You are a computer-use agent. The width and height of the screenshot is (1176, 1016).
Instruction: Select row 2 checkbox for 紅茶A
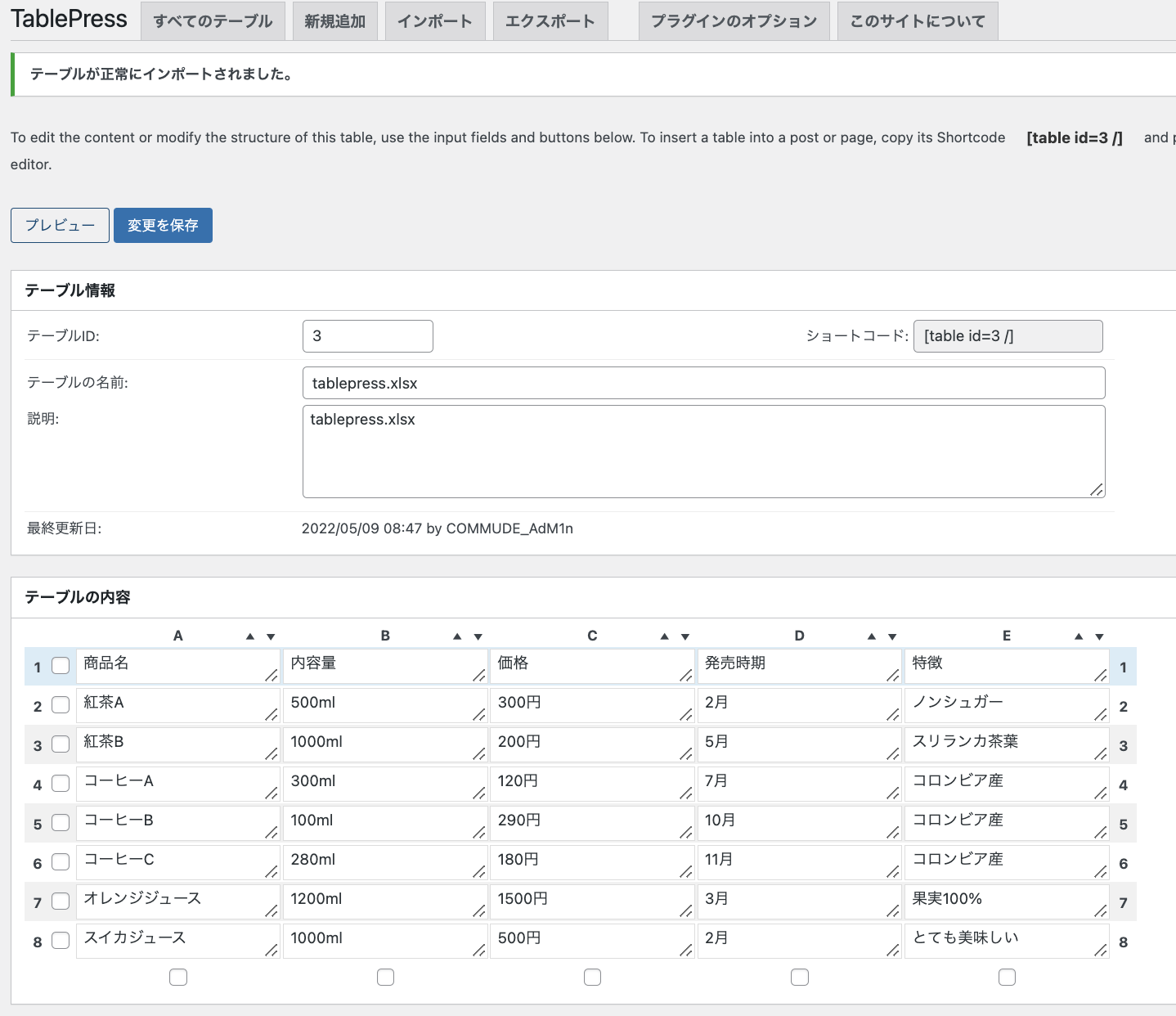point(61,705)
